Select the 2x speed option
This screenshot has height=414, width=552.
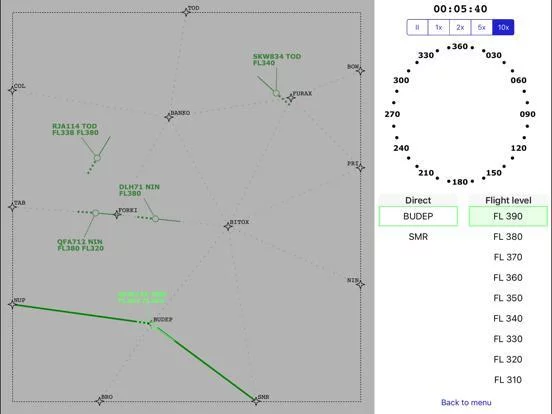460,27
